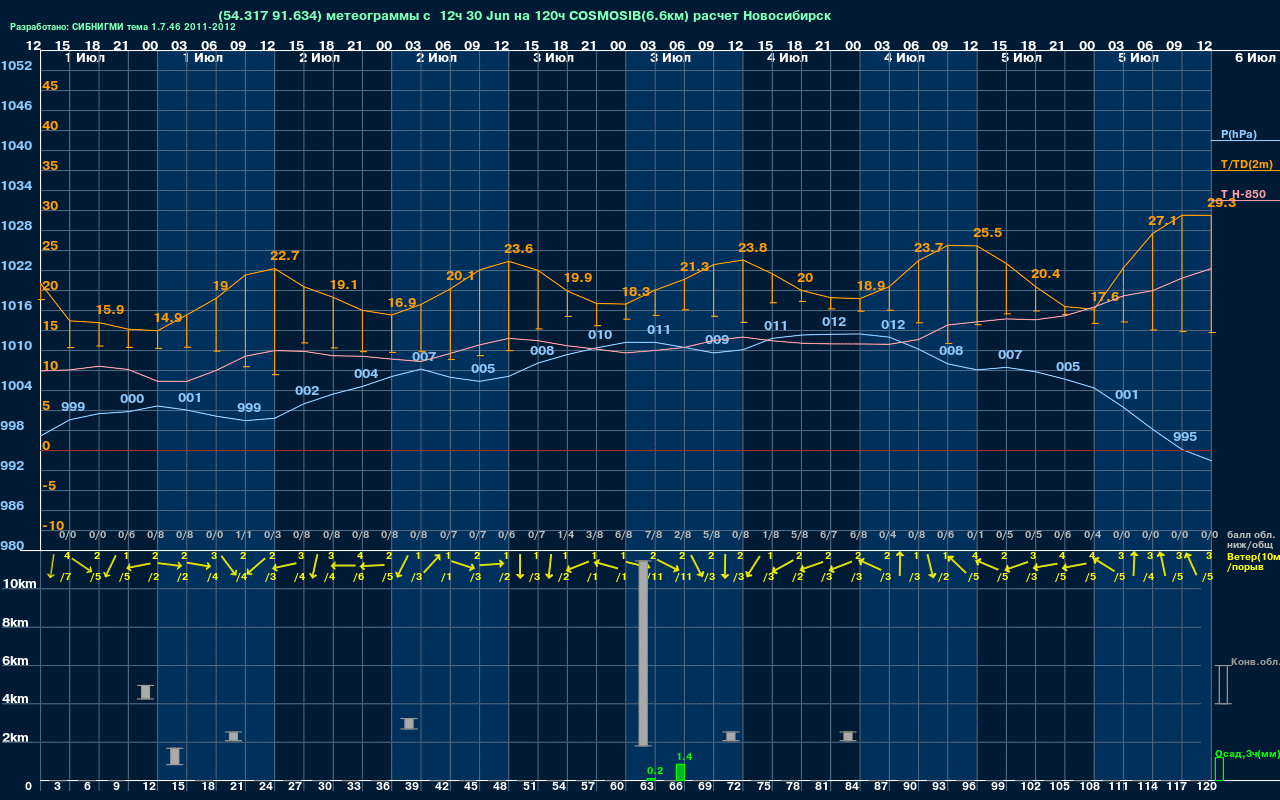Click the 18.3 temperature label
Image resolution: width=1280 pixels, height=800 pixels.
636,292
